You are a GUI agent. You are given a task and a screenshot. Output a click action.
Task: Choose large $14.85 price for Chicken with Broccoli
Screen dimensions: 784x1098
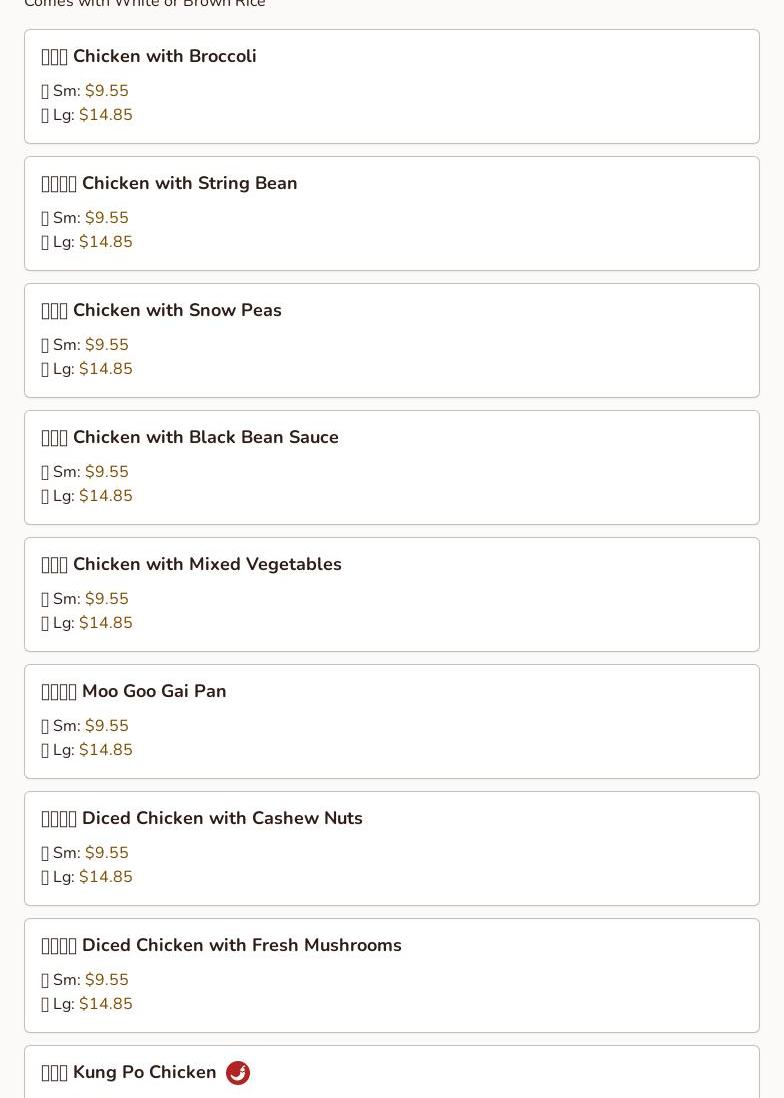(106, 115)
